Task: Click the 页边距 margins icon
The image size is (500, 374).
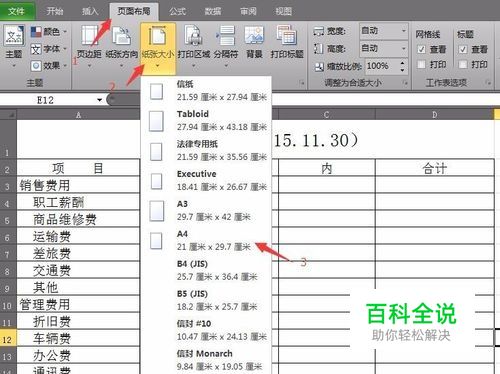Action: point(89,35)
